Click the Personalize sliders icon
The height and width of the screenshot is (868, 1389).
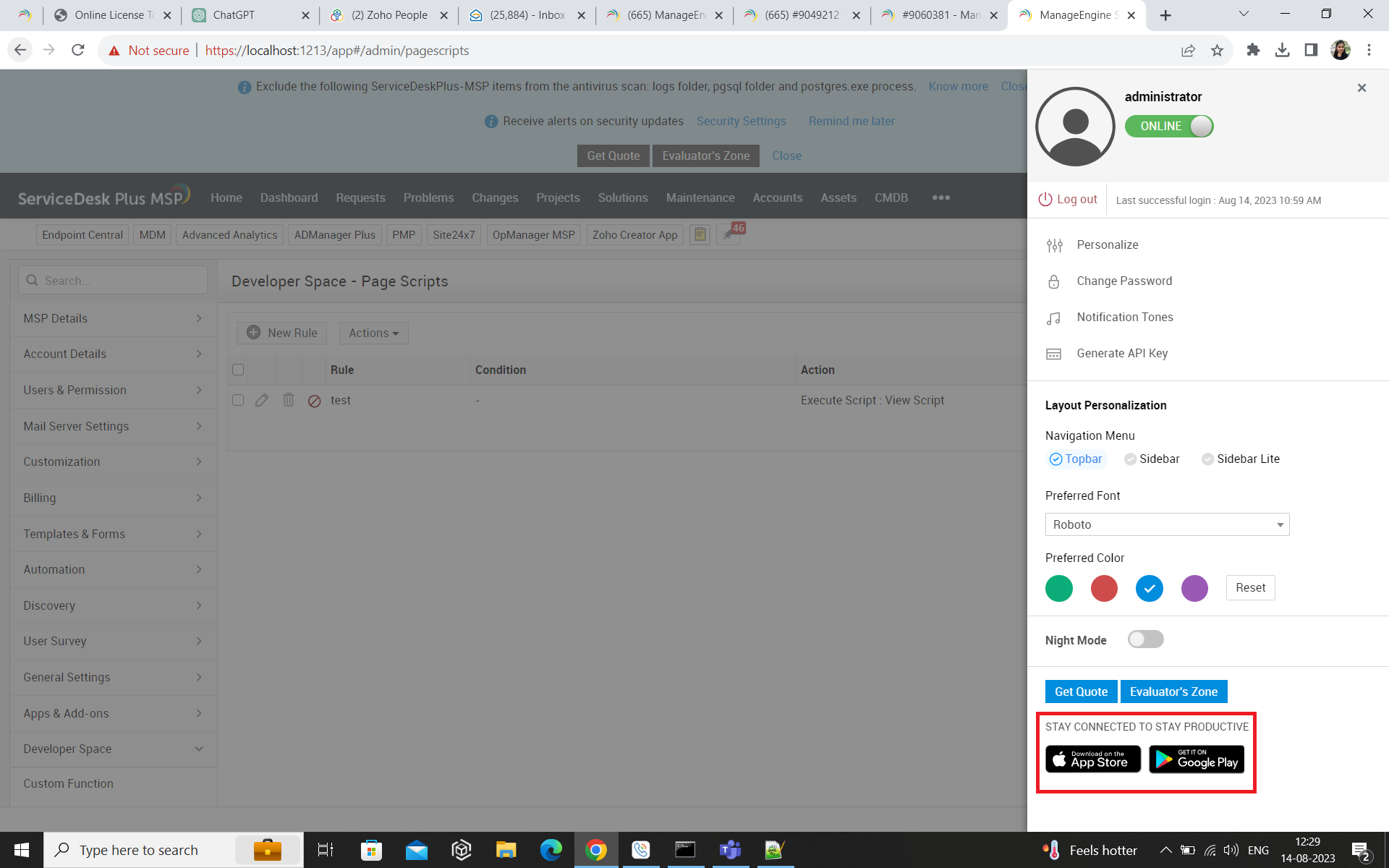click(1054, 245)
